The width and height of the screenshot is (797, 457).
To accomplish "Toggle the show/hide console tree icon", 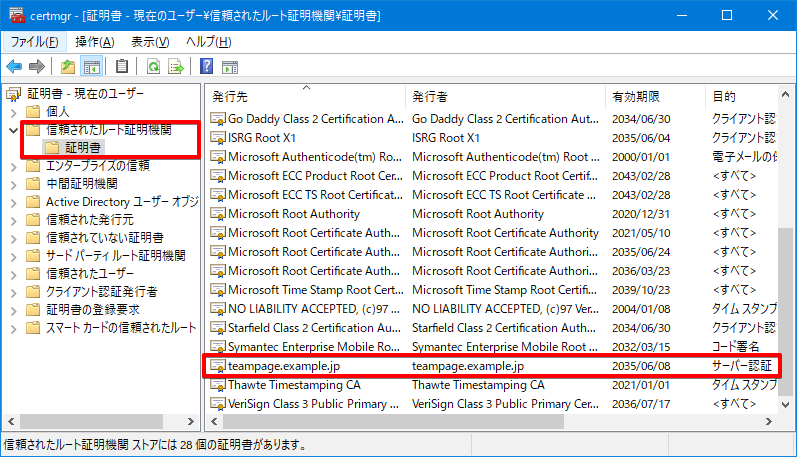I will (x=91, y=67).
